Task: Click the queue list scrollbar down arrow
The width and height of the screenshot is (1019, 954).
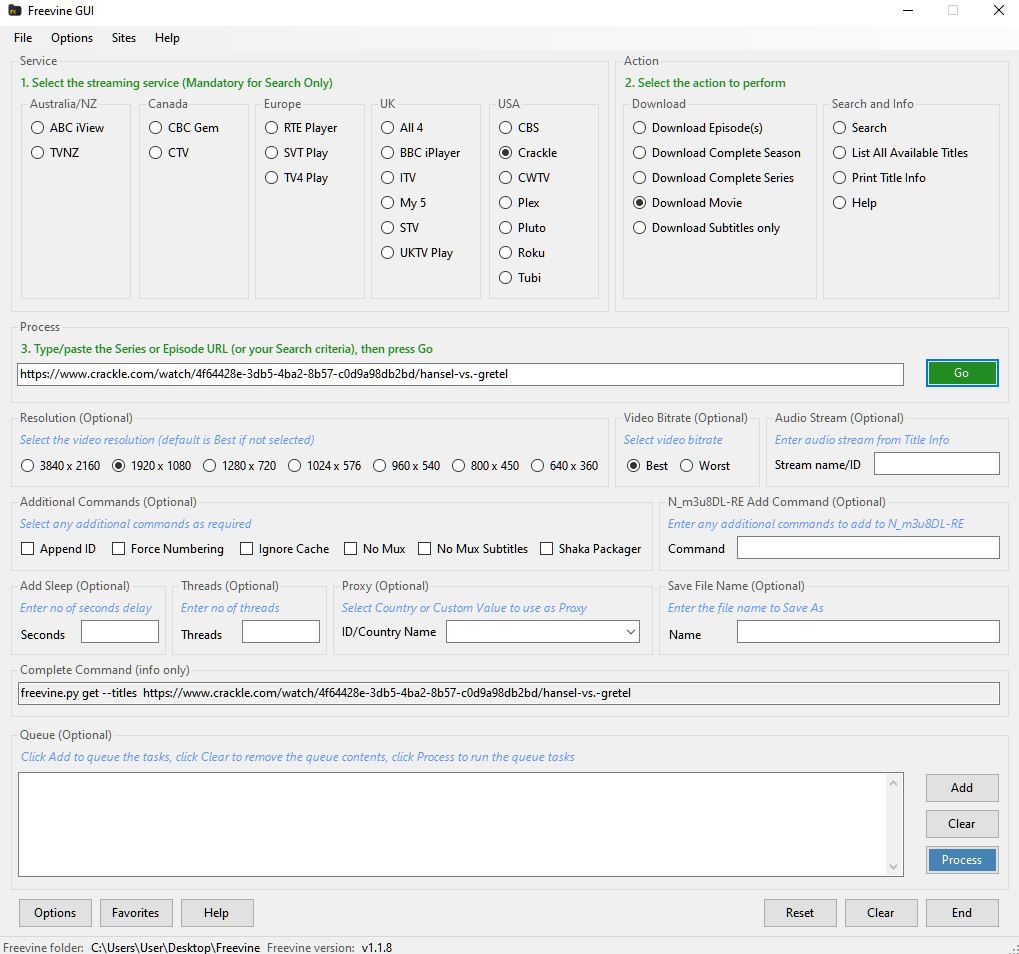Action: pos(894,867)
